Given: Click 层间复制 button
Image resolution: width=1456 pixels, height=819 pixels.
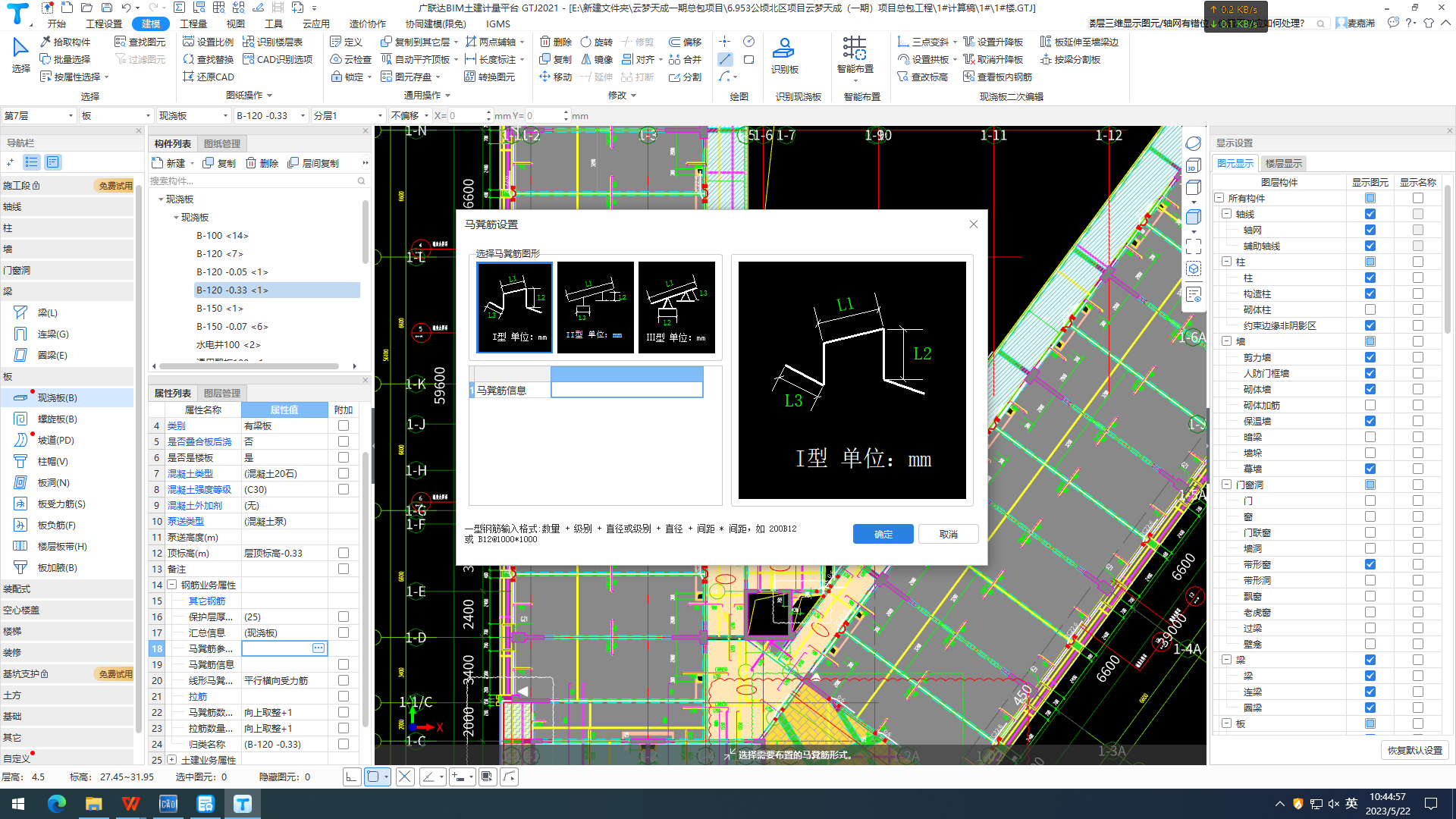Looking at the screenshot, I should coord(313,163).
